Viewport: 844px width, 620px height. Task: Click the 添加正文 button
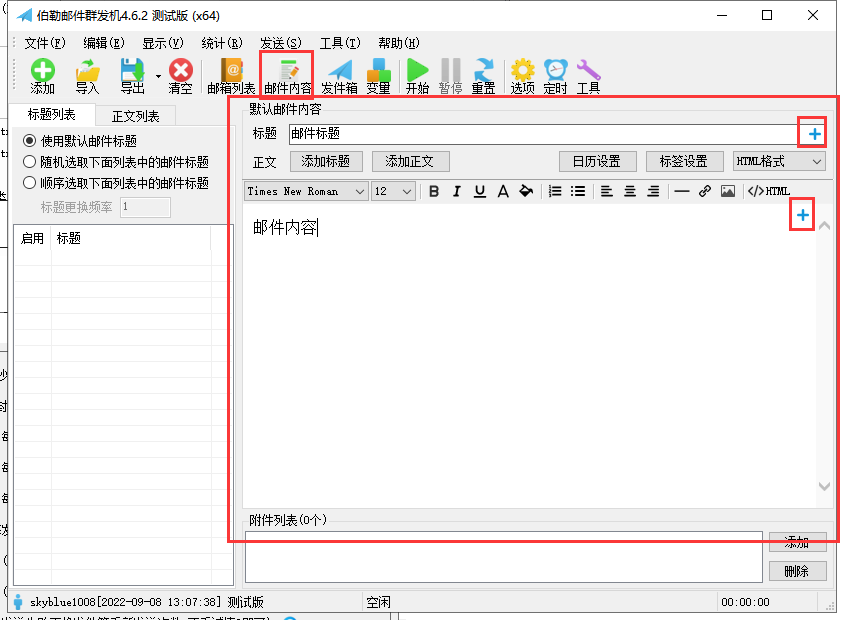pos(410,161)
